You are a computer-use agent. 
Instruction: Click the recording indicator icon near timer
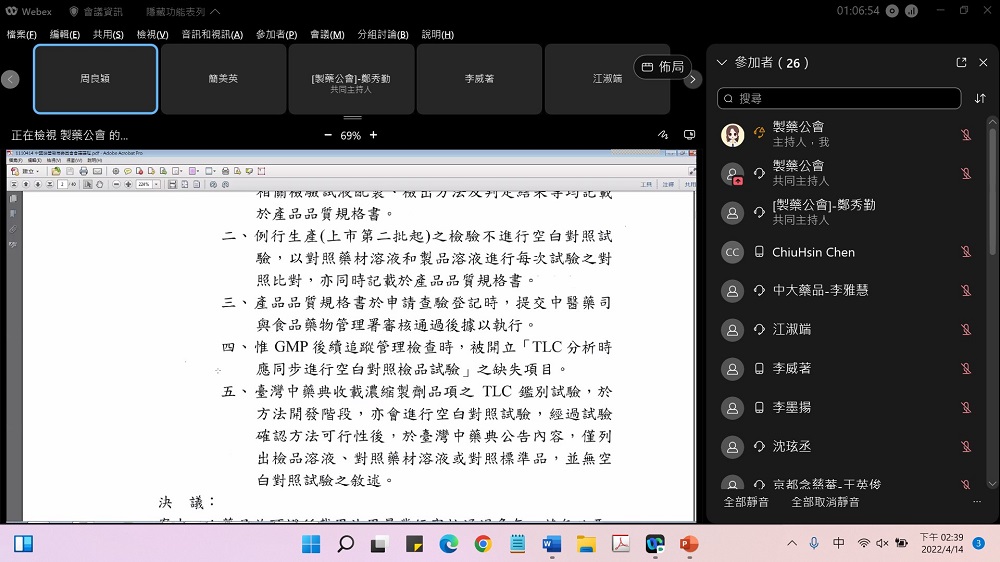pos(892,11)
